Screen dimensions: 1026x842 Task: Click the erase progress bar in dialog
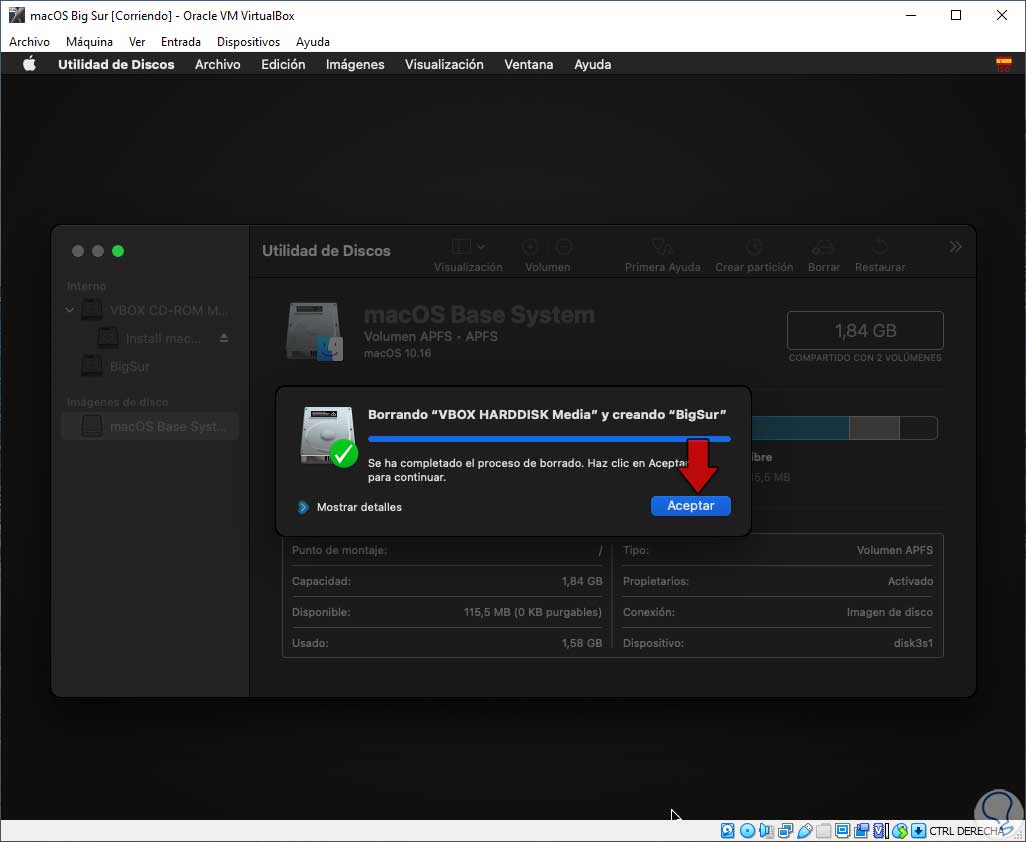click(549, 439)
